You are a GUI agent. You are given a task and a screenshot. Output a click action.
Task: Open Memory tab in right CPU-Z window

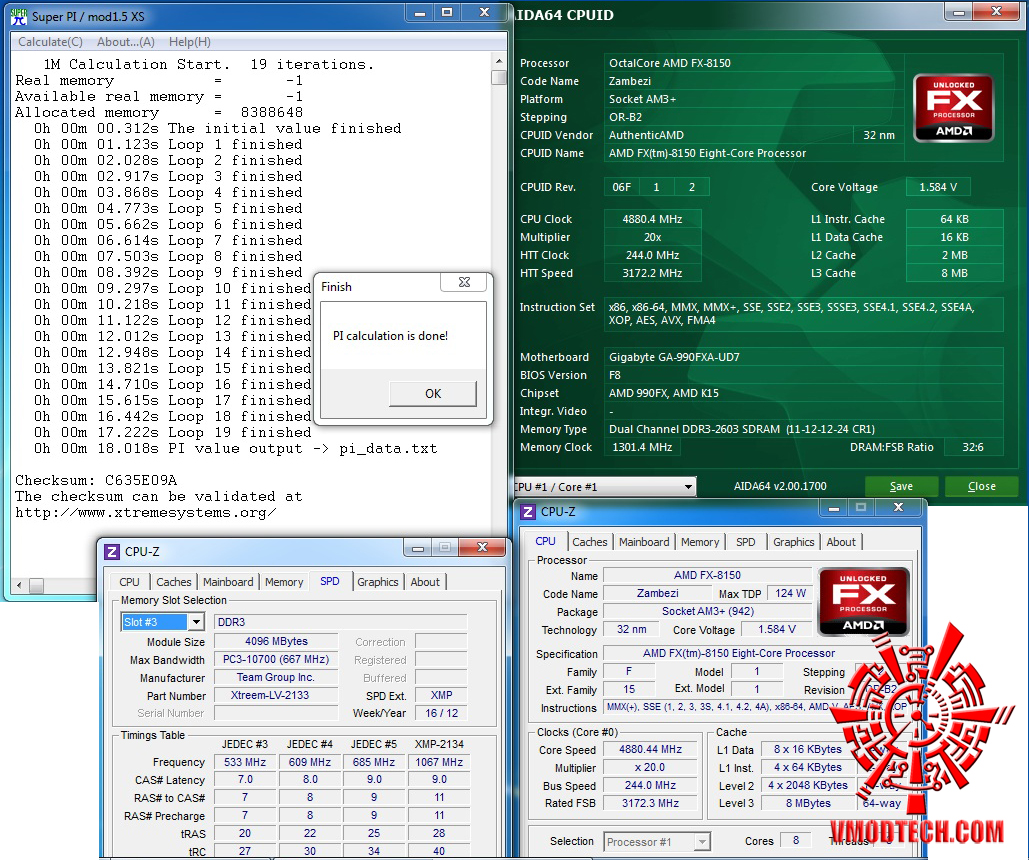700,542
